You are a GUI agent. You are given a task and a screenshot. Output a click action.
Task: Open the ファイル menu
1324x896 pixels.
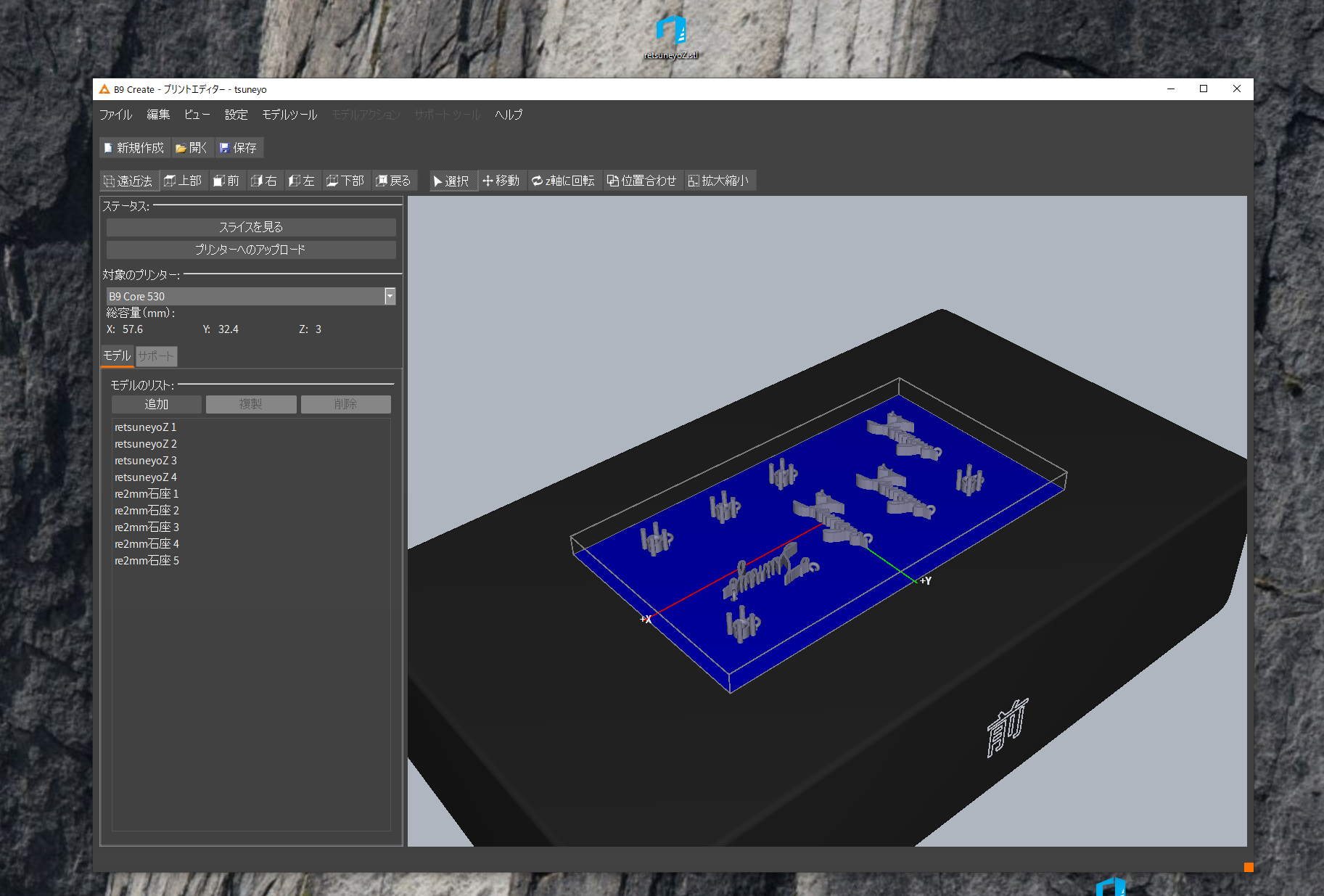pos(116,115)
